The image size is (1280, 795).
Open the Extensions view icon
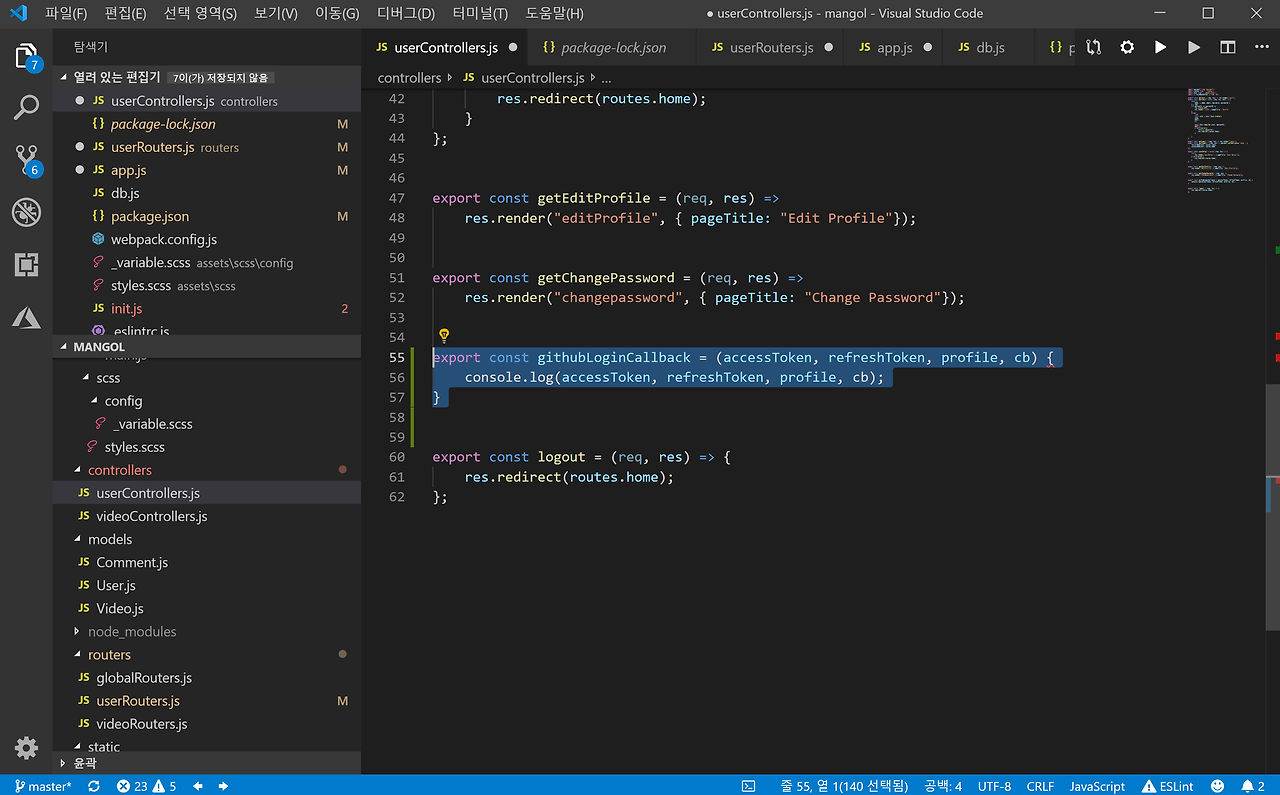tap(27, 265)
